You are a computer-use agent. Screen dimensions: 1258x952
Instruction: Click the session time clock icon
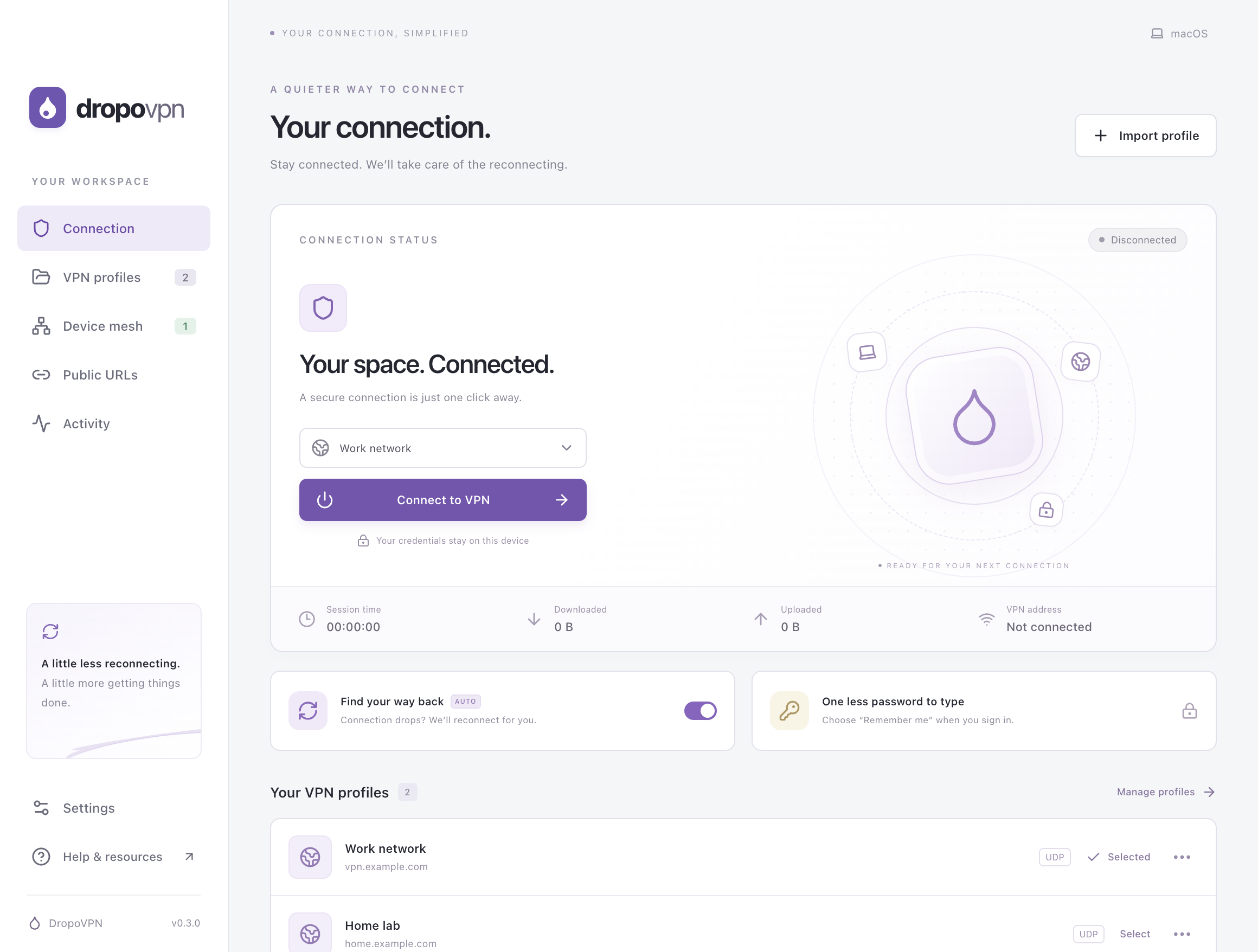click(307, 619)
